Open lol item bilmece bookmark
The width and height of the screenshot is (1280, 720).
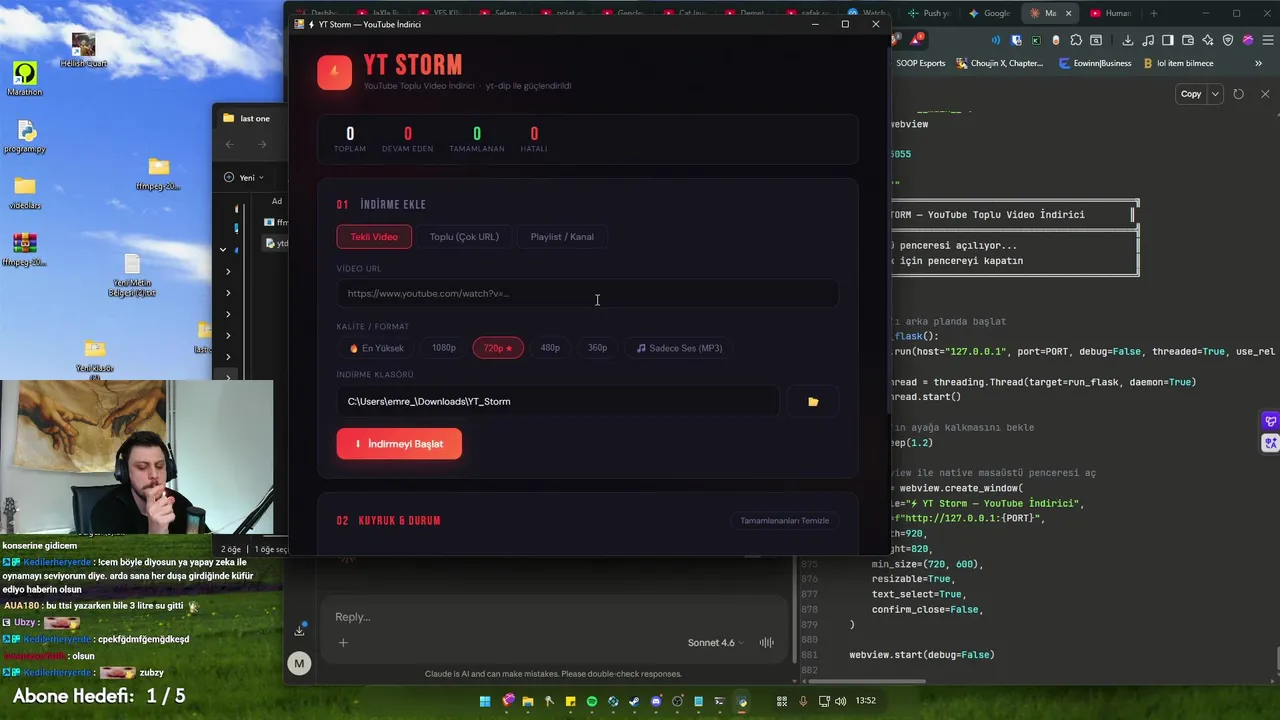coord(1179,63)
